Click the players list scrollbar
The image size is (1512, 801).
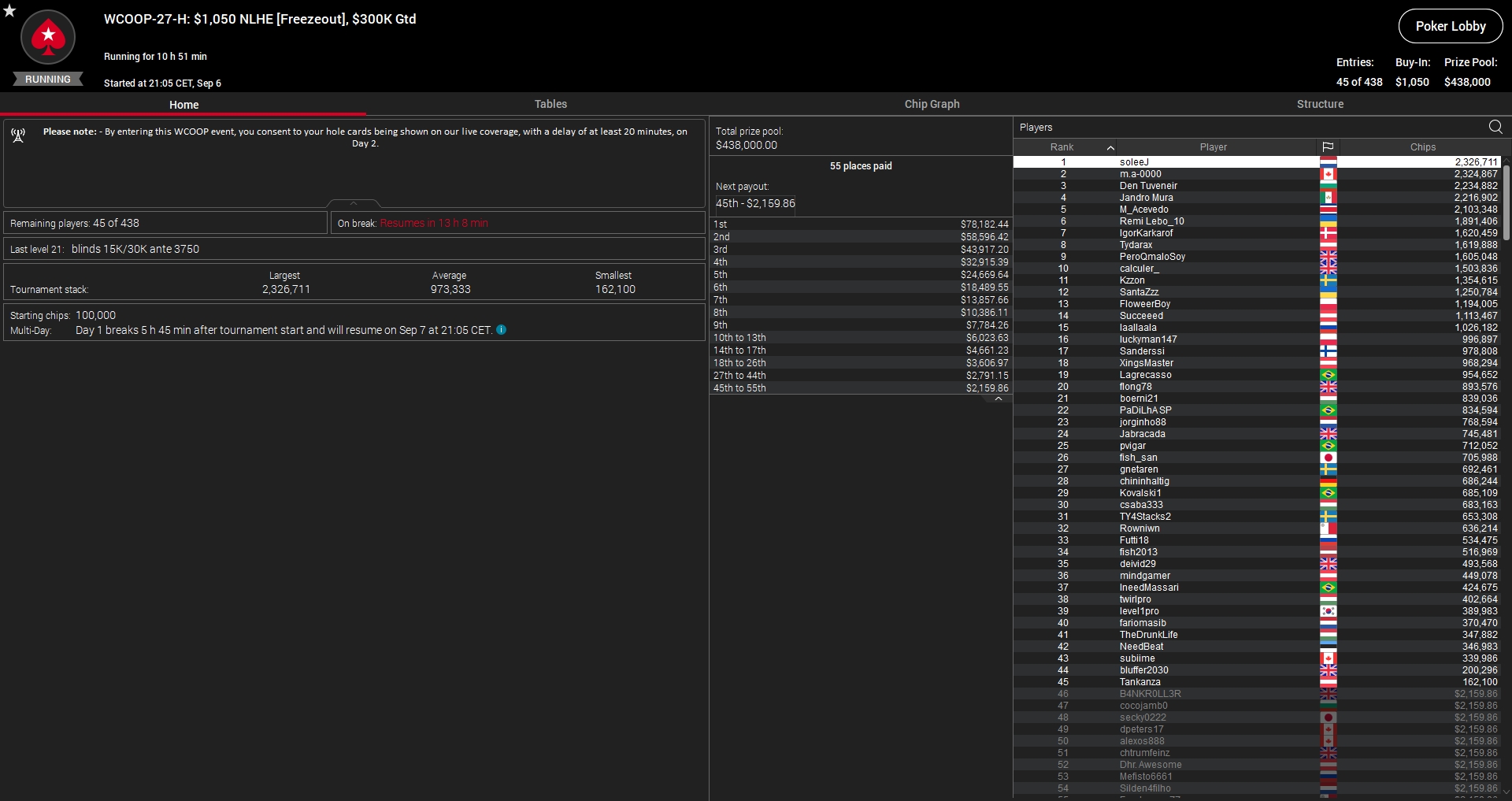click(1506, 202)
